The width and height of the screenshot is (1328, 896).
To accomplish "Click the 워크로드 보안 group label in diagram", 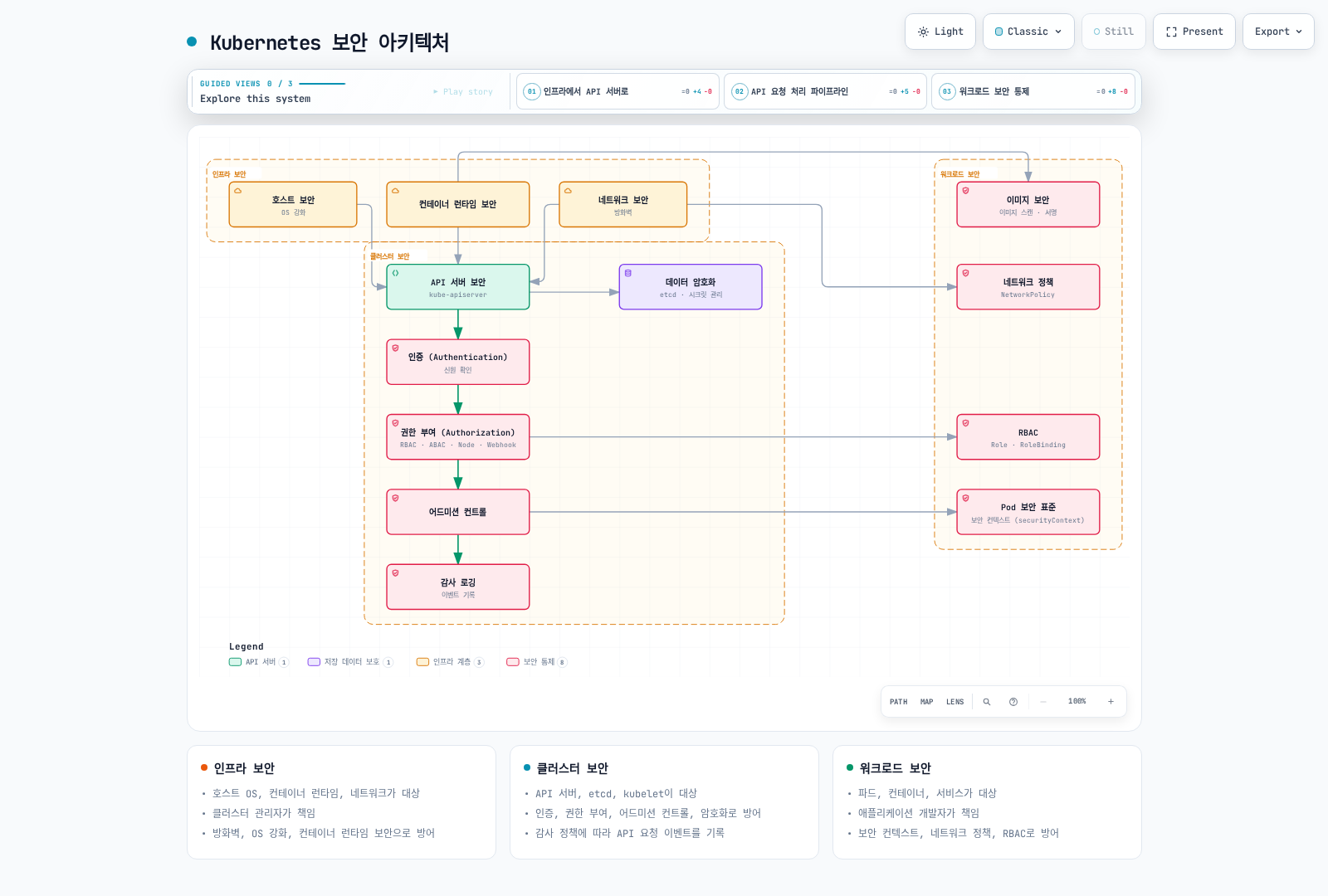I will coord(960,174).
